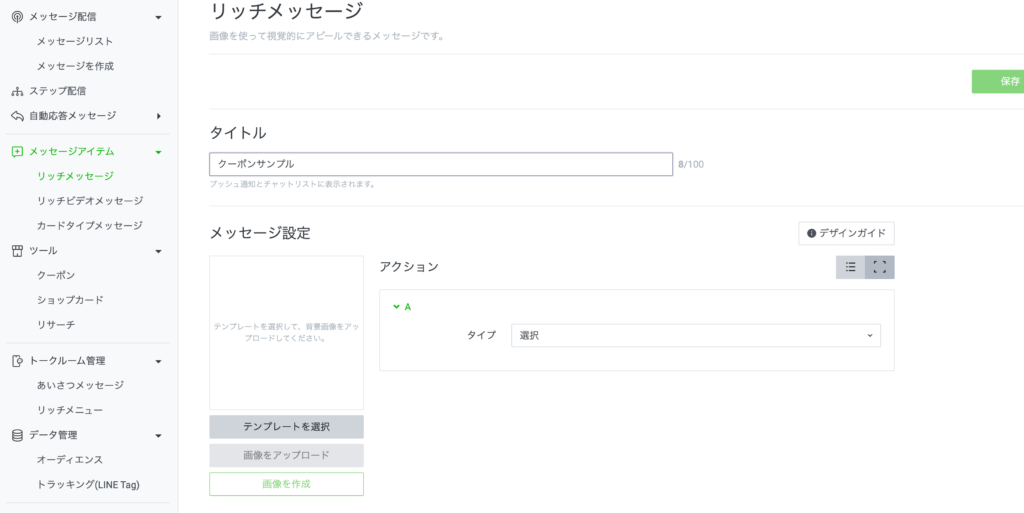Open the デザインガイド button
Screen dimensions: 1024x513
pos(846,233)
